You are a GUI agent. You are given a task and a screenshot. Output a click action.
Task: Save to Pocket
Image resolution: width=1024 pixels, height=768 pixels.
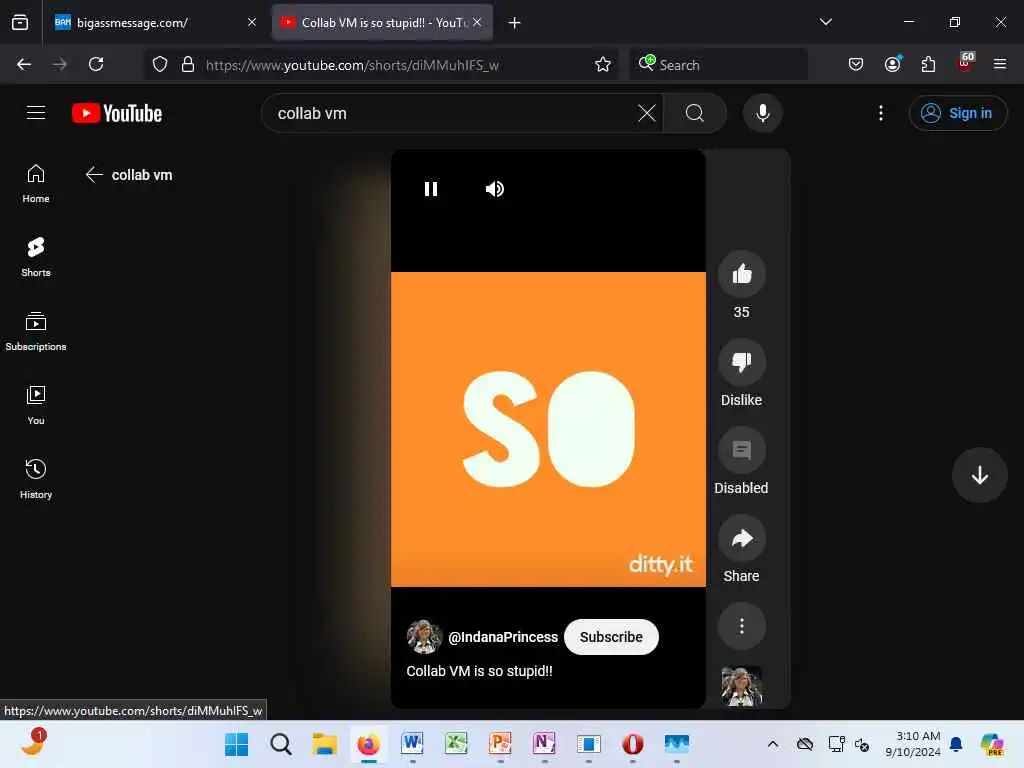(x=856, y=64)
